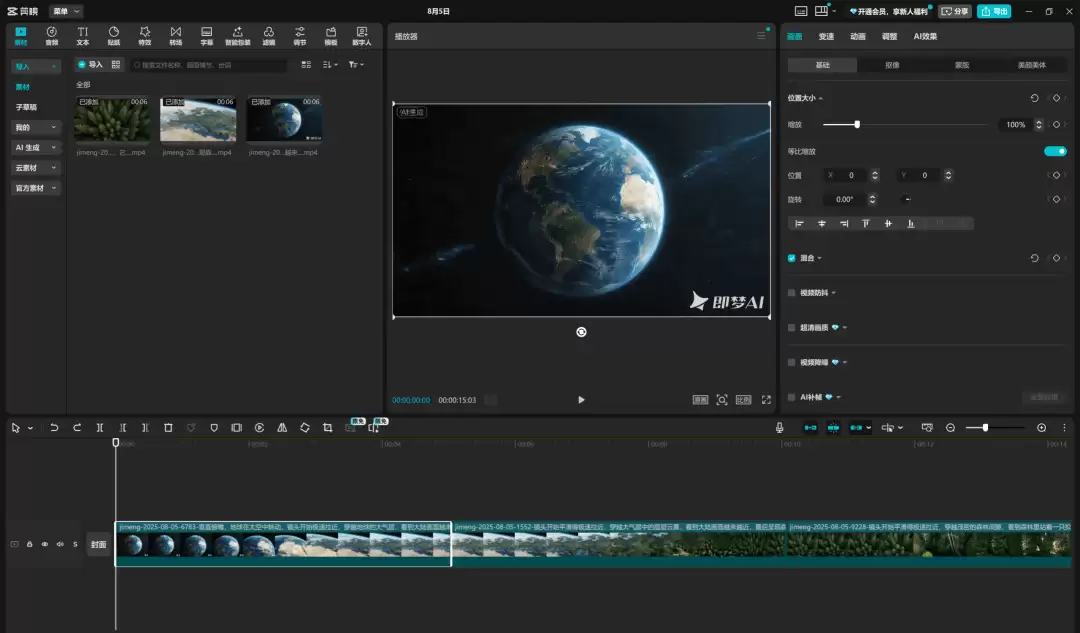Open the 特效 (Effects) panel
The width and height of the screenshot is (1080, 633).
pyautogui.click(x=145, y=36)
